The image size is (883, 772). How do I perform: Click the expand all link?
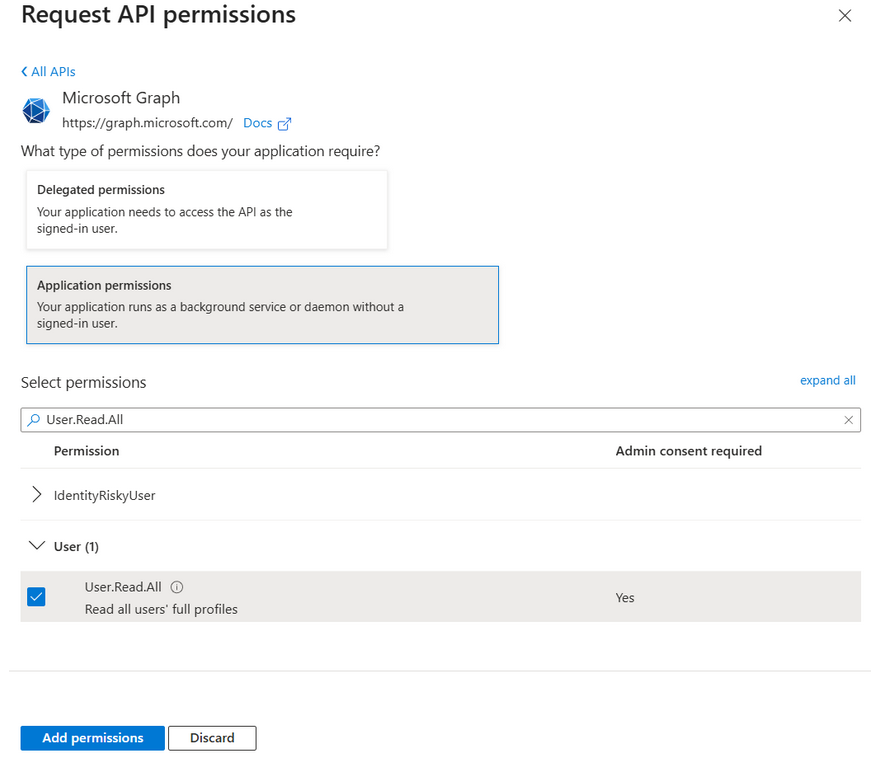[827, 381]
